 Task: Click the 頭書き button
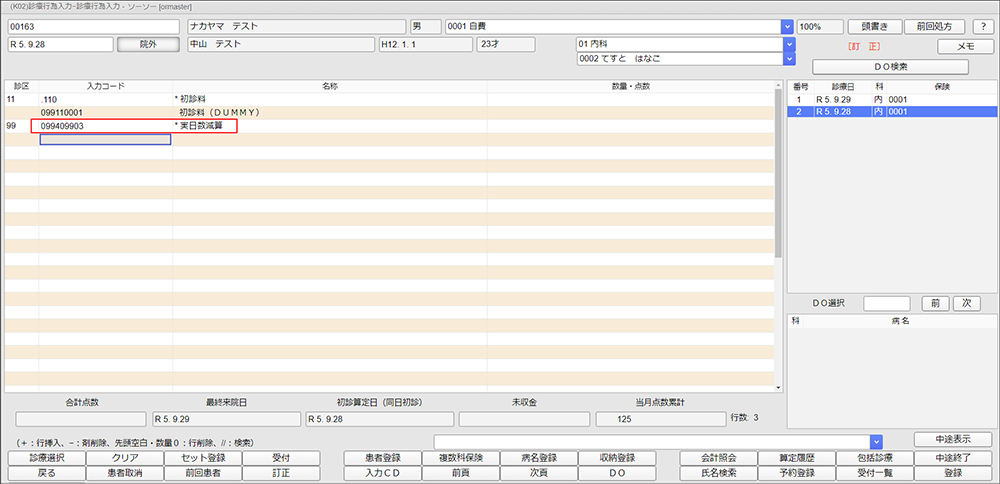pos(875,26)
